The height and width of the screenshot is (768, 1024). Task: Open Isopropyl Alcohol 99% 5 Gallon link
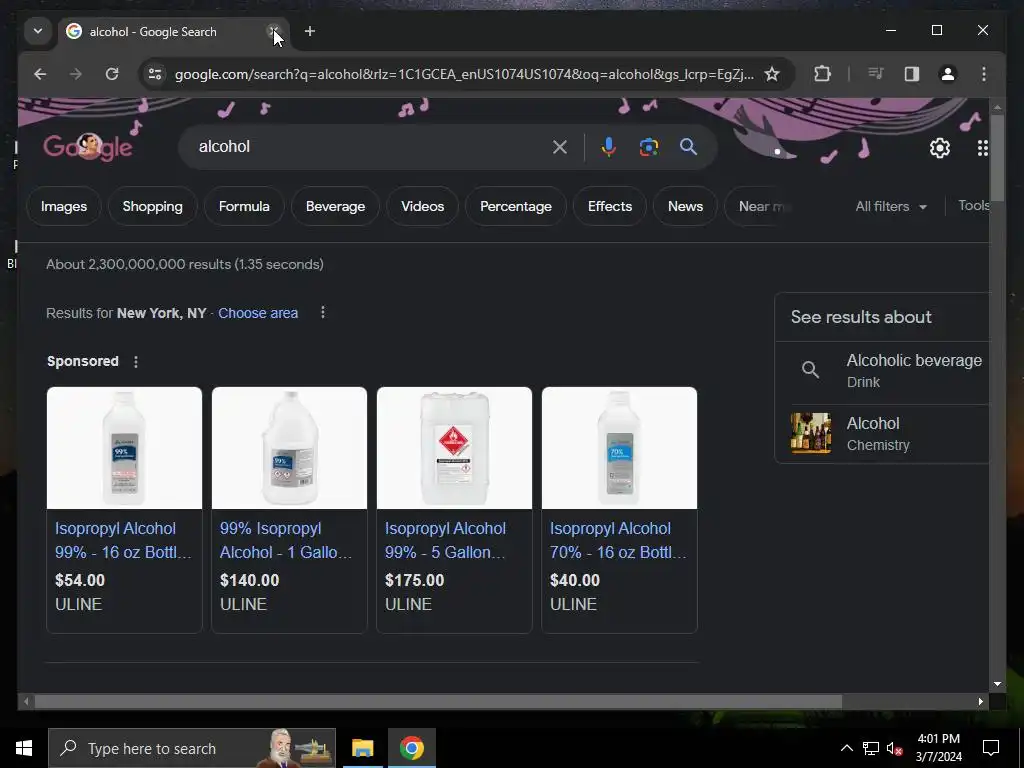(445, 540)
